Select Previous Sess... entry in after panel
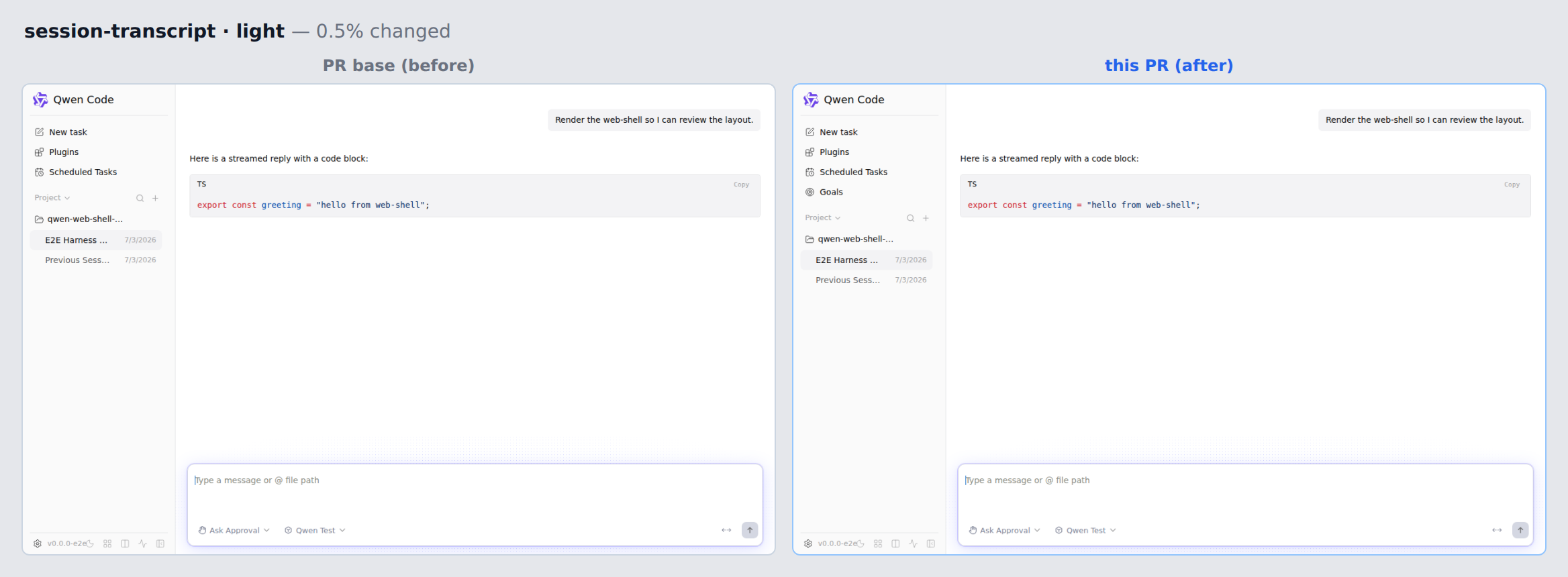The image size is (1568, 577). tap(867, 280)
